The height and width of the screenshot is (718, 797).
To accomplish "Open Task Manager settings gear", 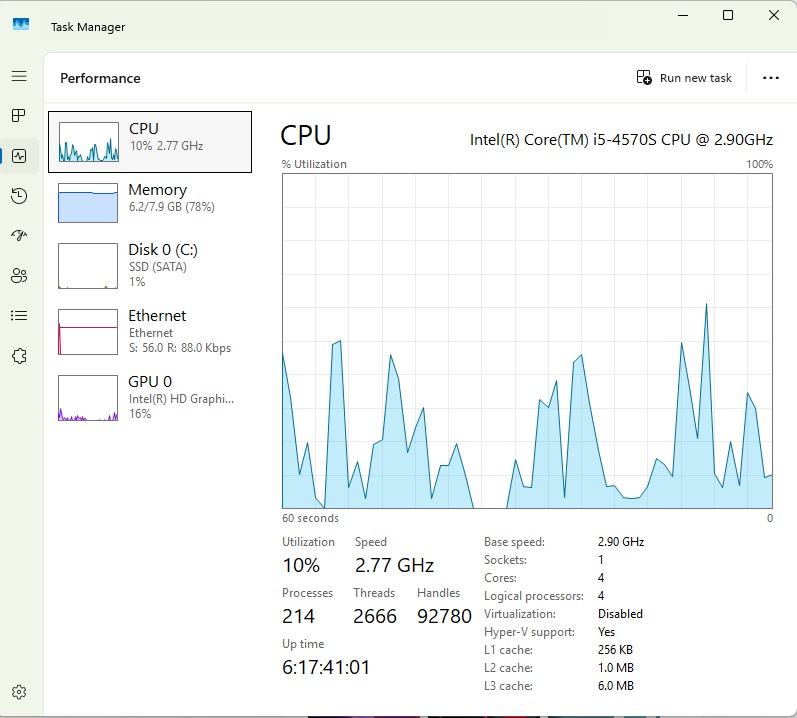I will (x=19, y=692).
